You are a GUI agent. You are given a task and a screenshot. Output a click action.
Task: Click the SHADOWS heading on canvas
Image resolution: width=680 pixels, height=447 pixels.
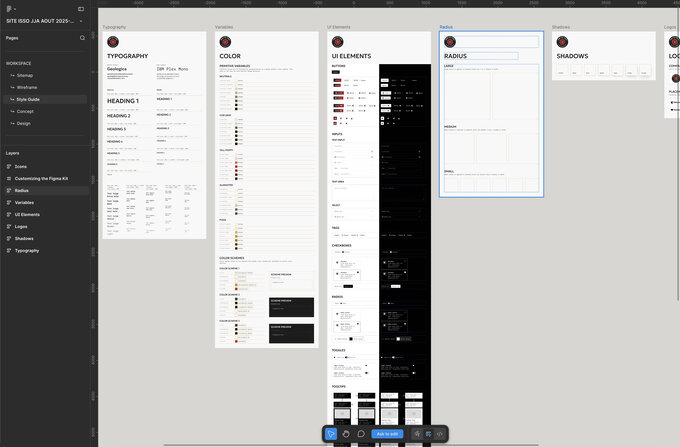click(572, 56)
